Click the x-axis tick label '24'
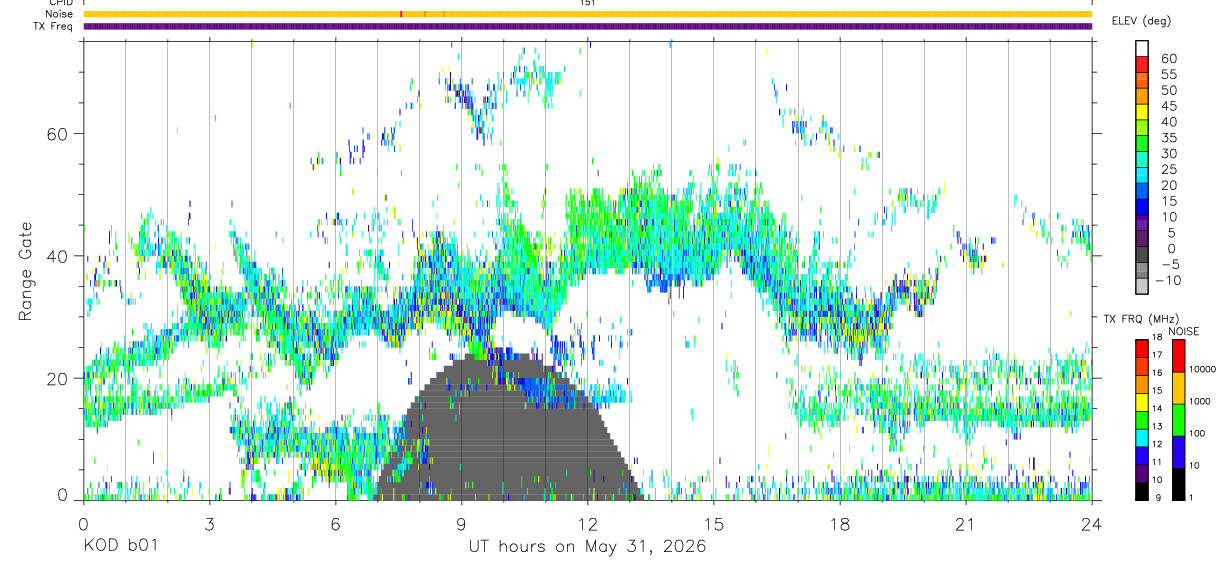This screenshot has width=1228, height=567. (x=1091, y=524)
